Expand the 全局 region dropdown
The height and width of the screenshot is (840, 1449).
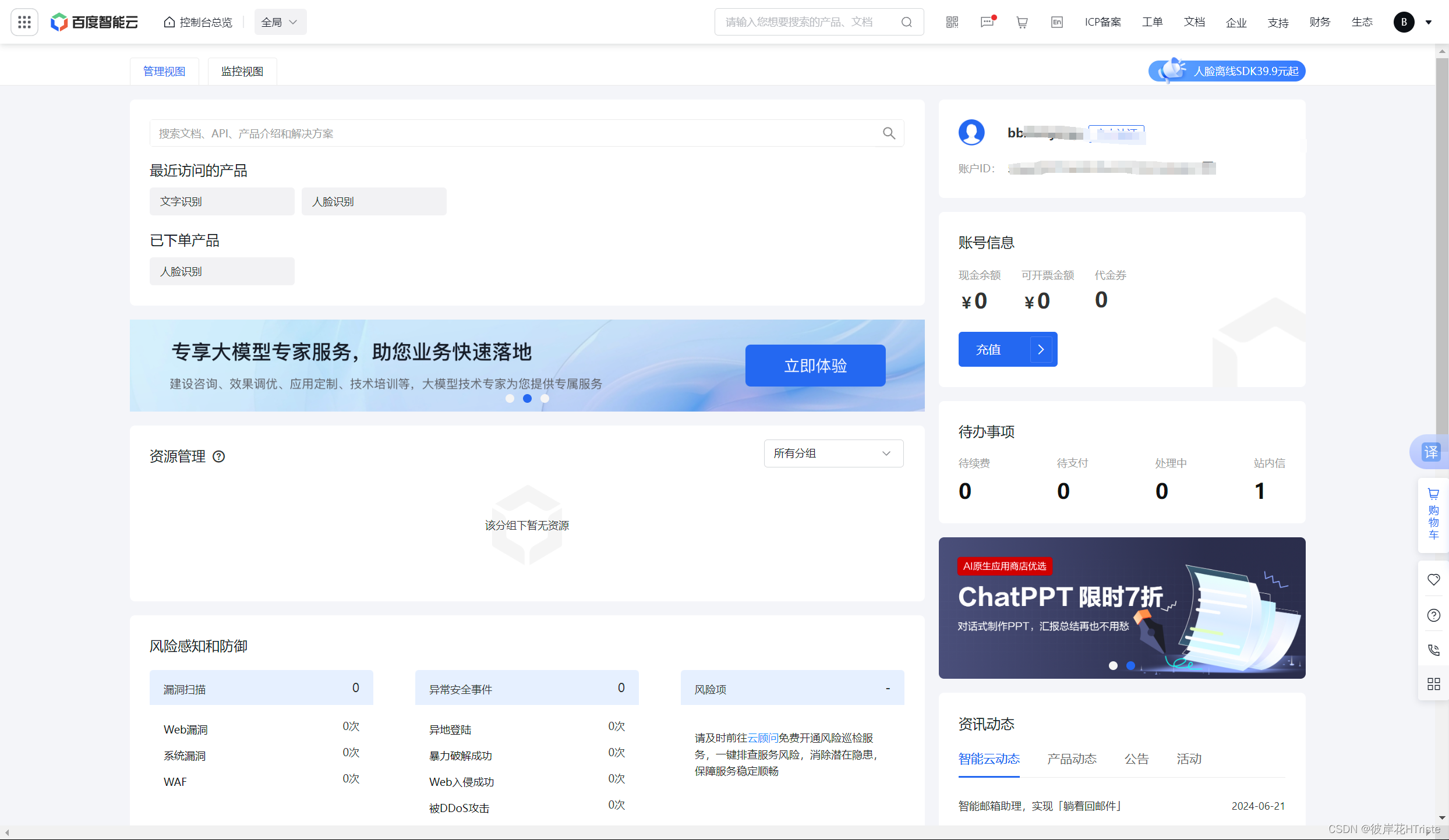(x=280, y=22)
